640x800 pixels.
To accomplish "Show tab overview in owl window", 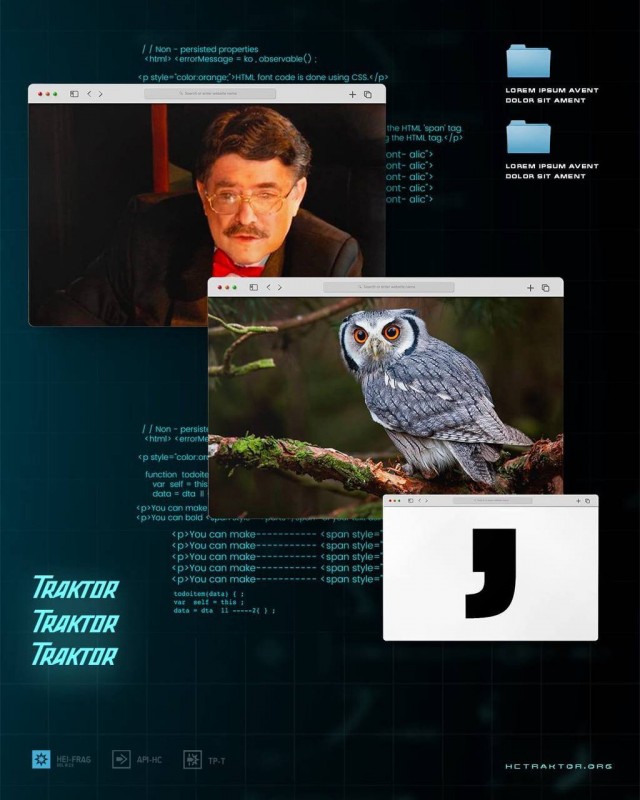I will [545, 288].
